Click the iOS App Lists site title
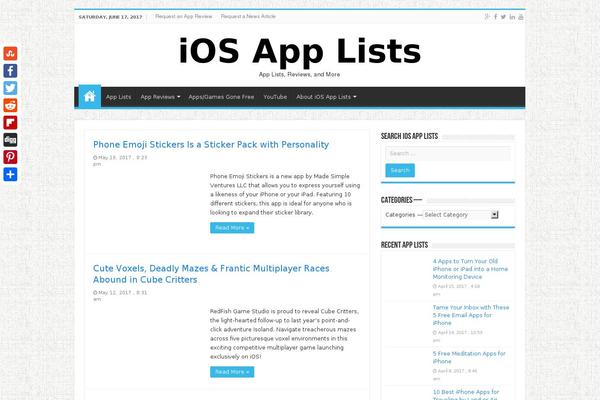Viewport: 600px width, 400px height. [x=300, y=51]
